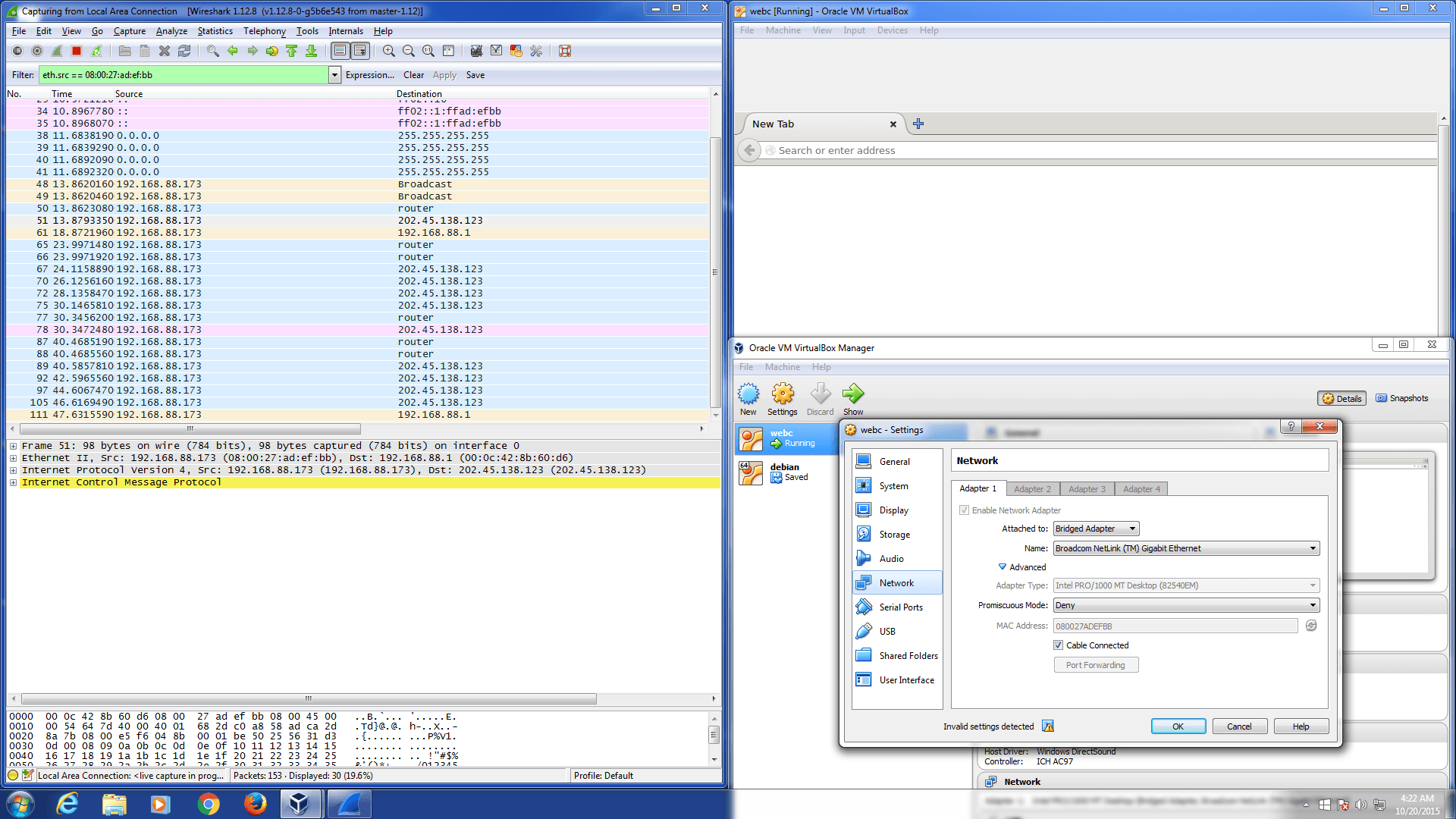Open Wireshark Capture menu
Image resolution: width=1456 pixels, height=819 pixels.
(x=130, y=31)
